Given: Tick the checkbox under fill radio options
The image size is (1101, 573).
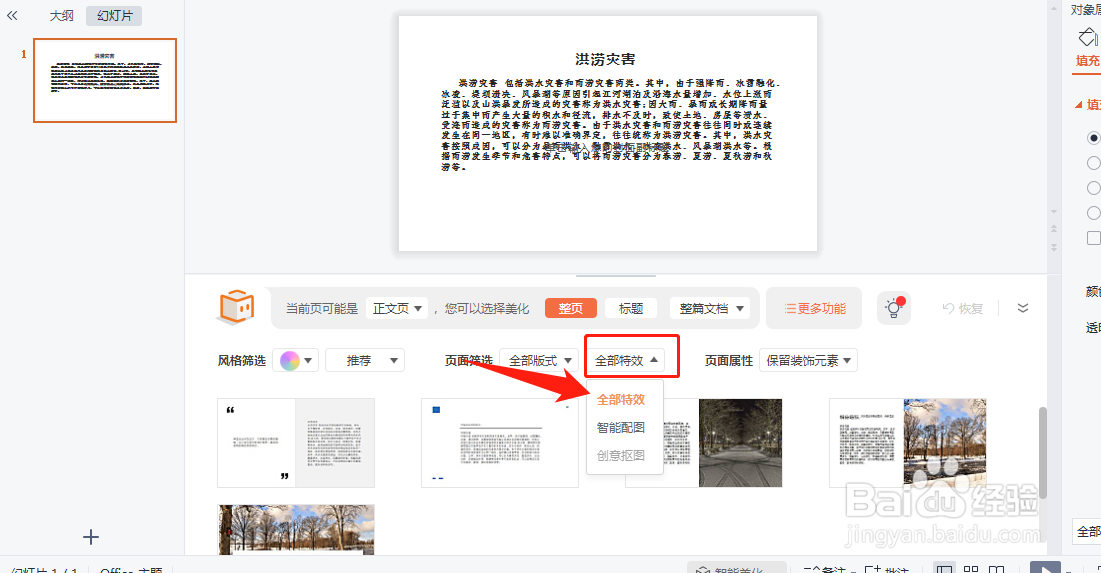Looking at the screenshot, I should [1093, 238].
